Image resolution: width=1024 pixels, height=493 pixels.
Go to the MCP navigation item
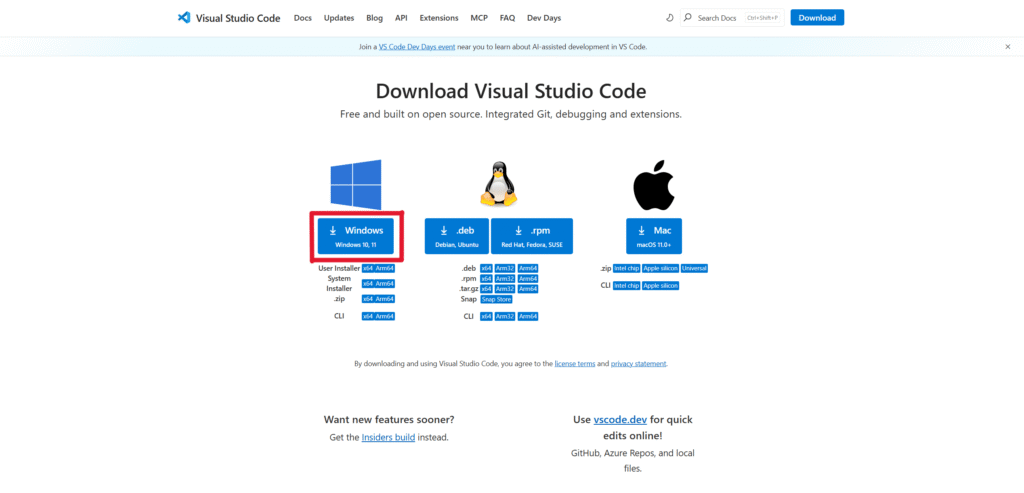[x=479, y=18]
